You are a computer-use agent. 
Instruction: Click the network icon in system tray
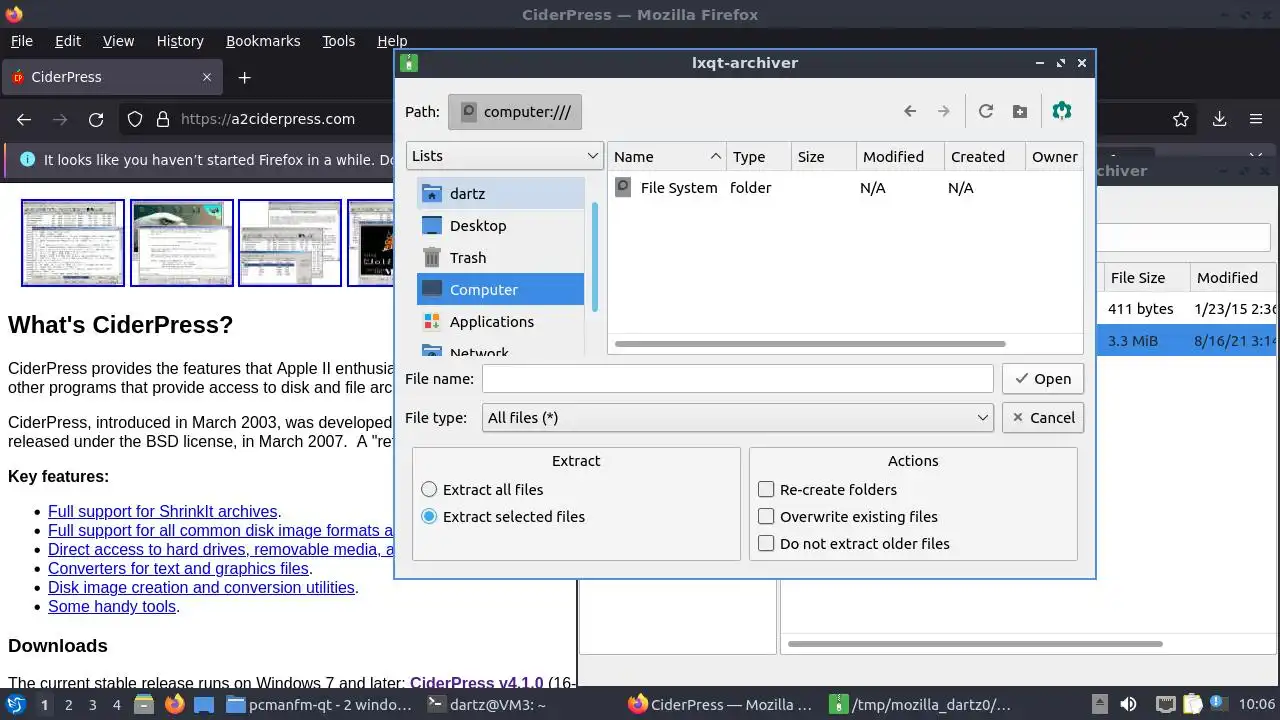coord(1165,705)
